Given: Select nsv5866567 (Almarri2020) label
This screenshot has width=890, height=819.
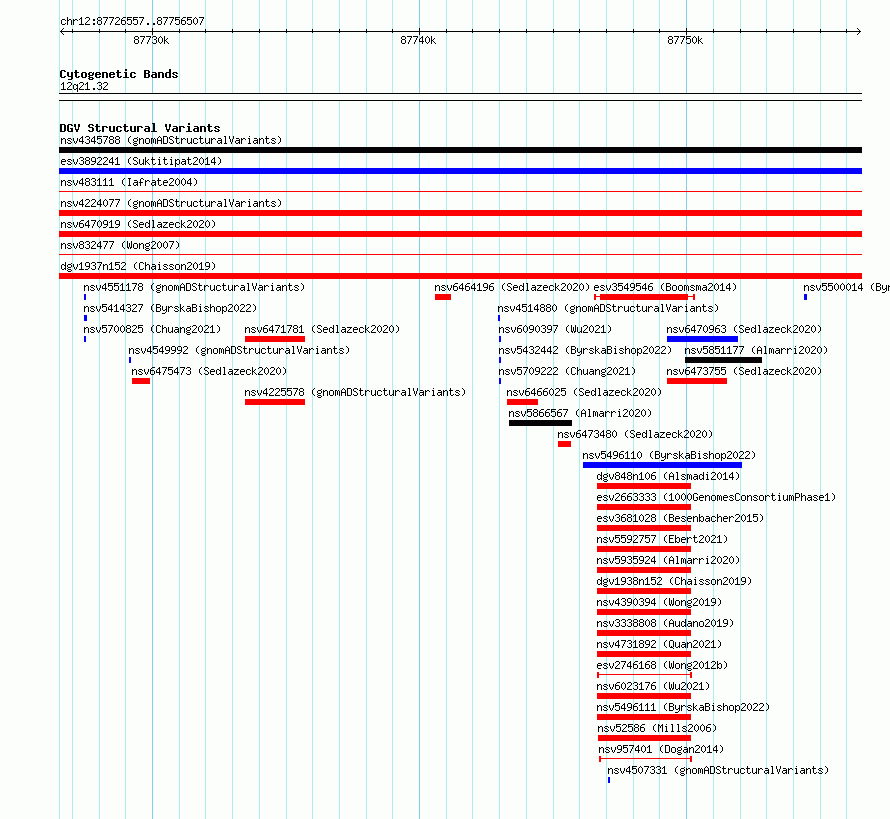Looking at the screenshot, I should click(580, 413).
